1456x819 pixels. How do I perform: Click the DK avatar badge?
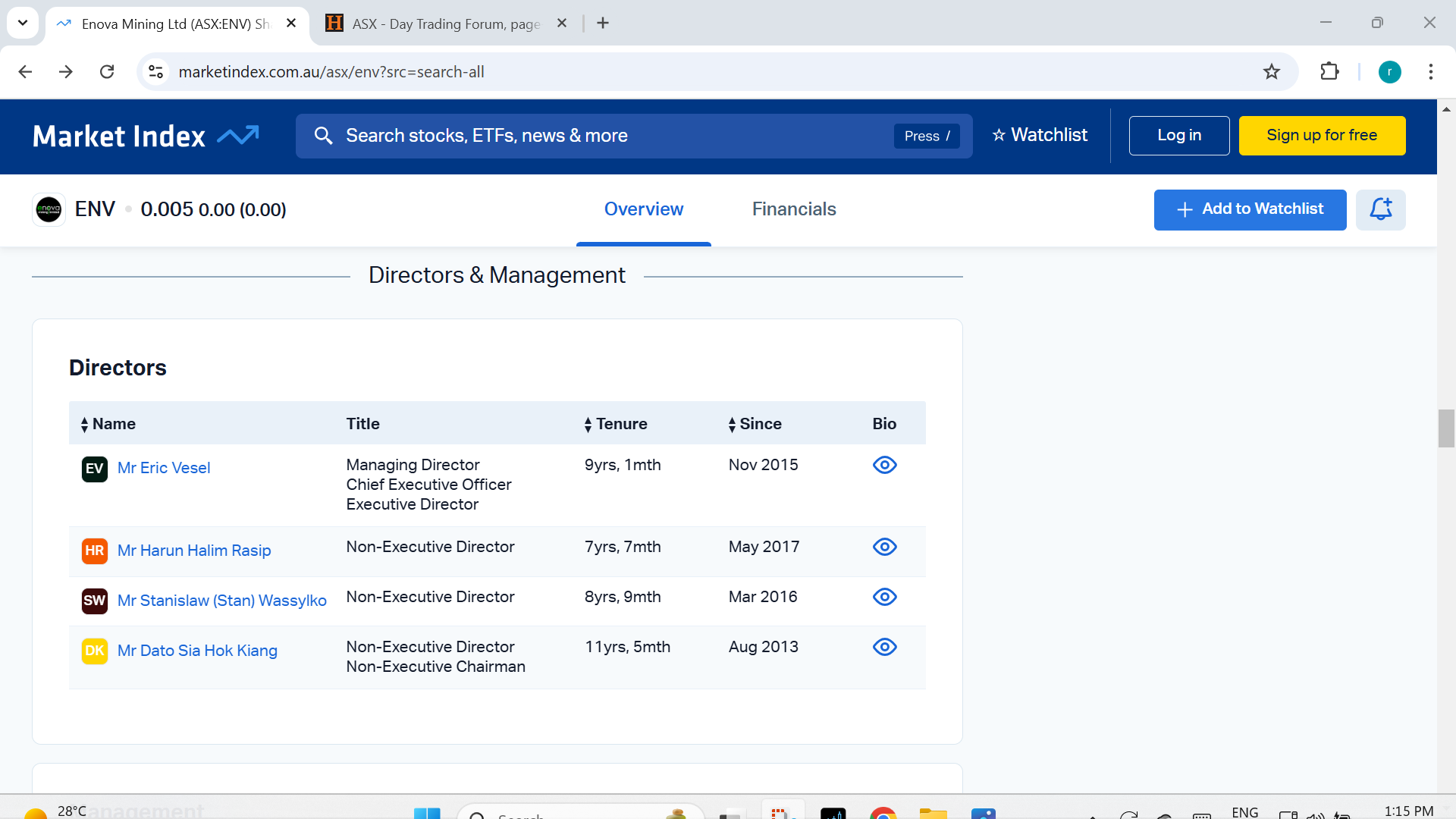pyautogui.click(x=94, y=651)
